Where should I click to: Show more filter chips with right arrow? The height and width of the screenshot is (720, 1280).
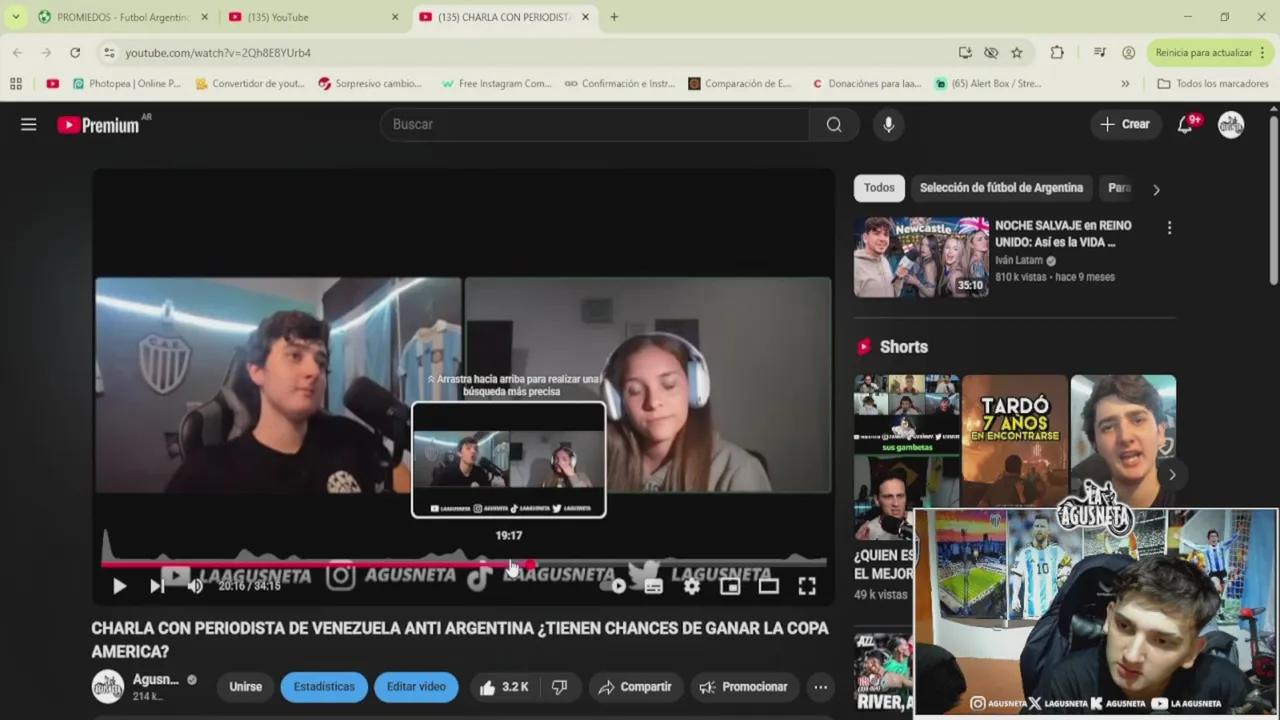(x=1156, y=189)
